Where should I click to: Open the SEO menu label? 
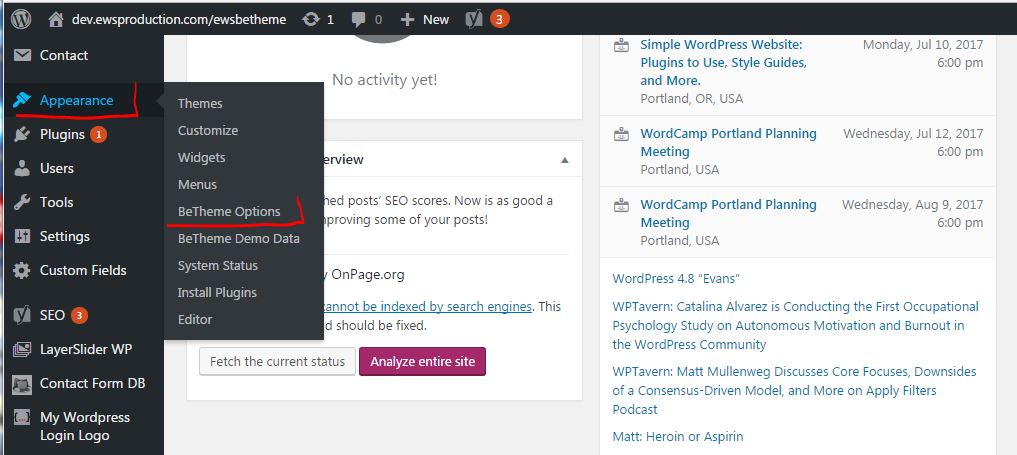tap(53, 316)
